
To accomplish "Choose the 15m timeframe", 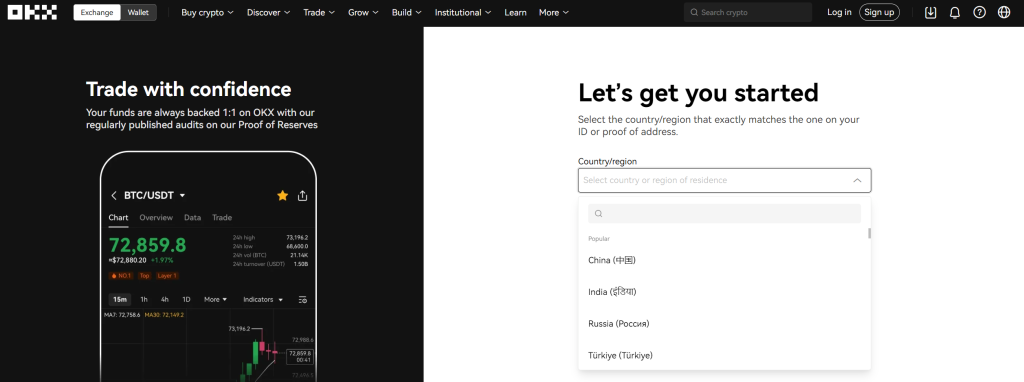I will point(120,299).
